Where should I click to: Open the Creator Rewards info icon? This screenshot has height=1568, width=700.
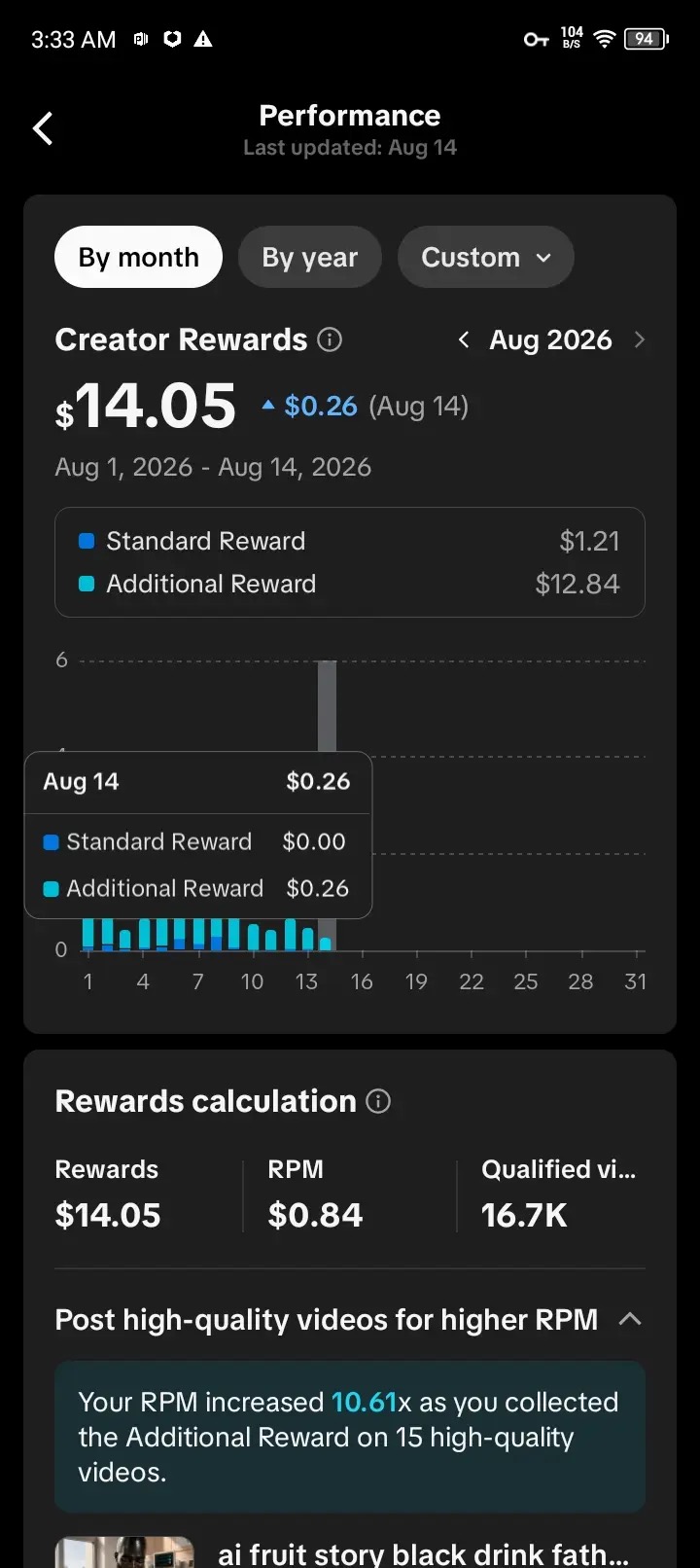coord(331,339)
